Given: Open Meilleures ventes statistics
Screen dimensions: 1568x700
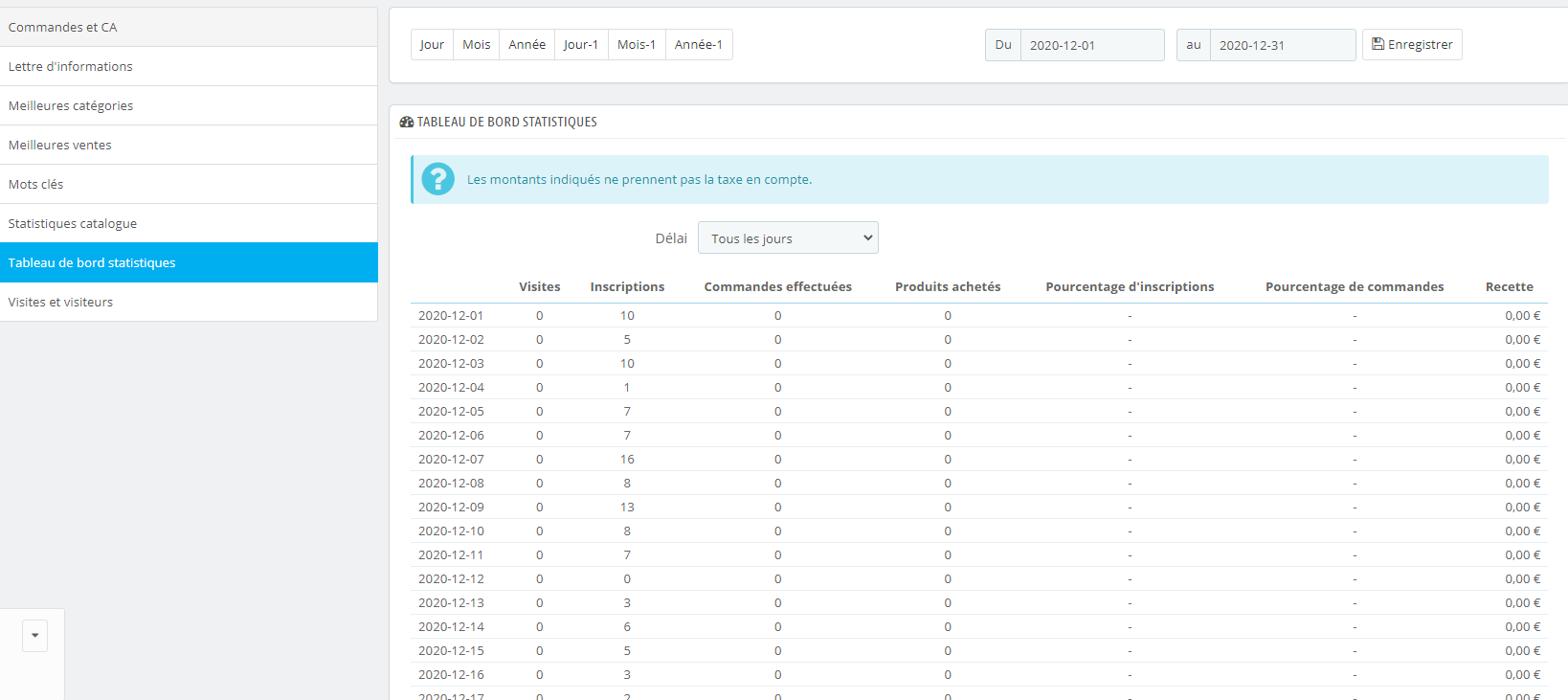Looking at the screenshot, I should [x=189, y=145].
